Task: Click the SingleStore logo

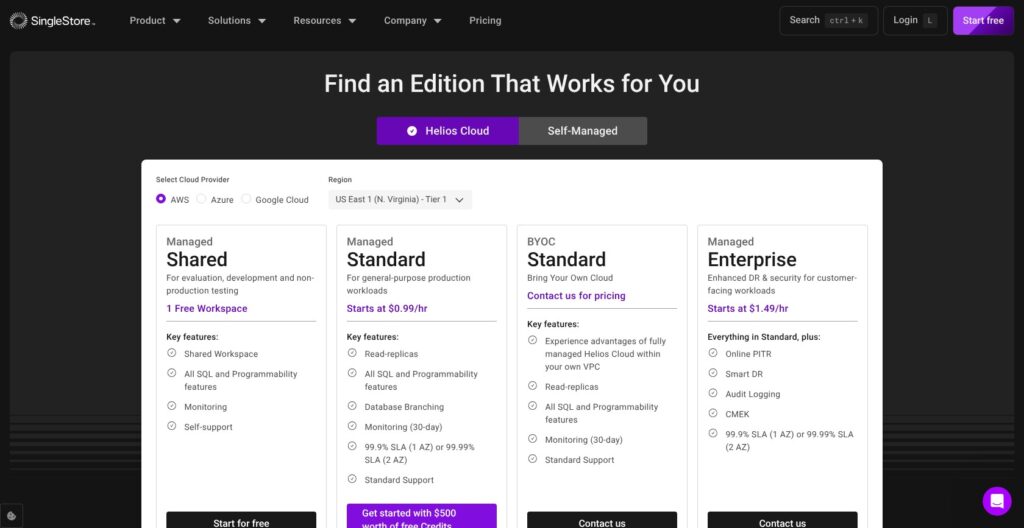Action: [52, 20]
